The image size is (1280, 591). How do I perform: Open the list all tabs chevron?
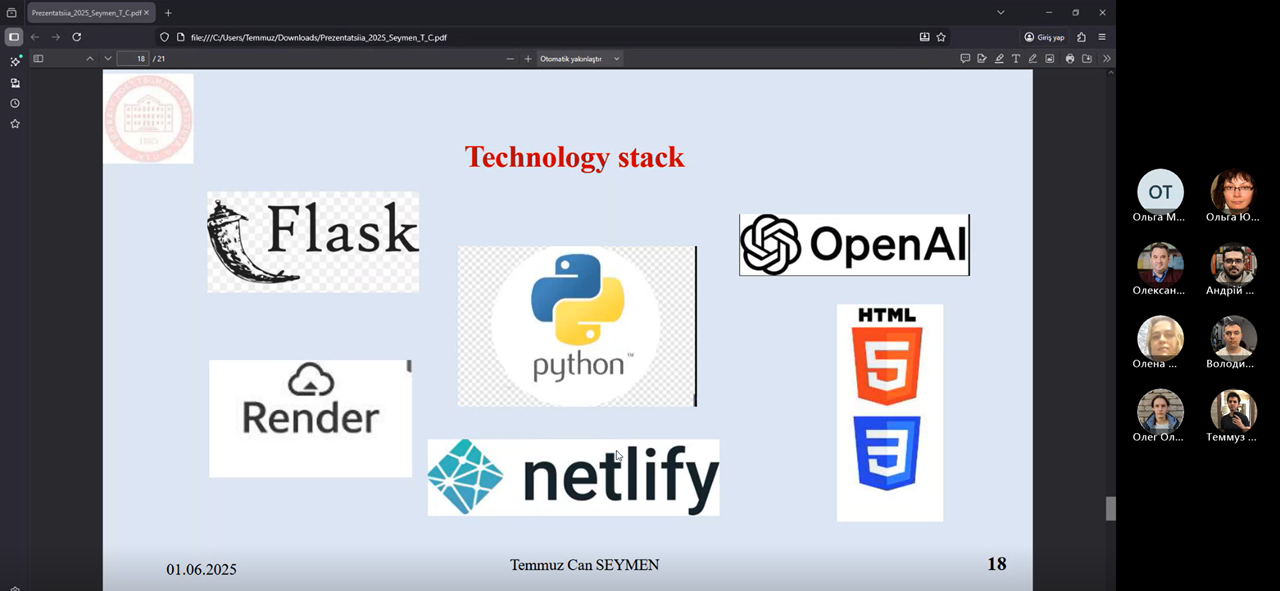(1001, 13)
